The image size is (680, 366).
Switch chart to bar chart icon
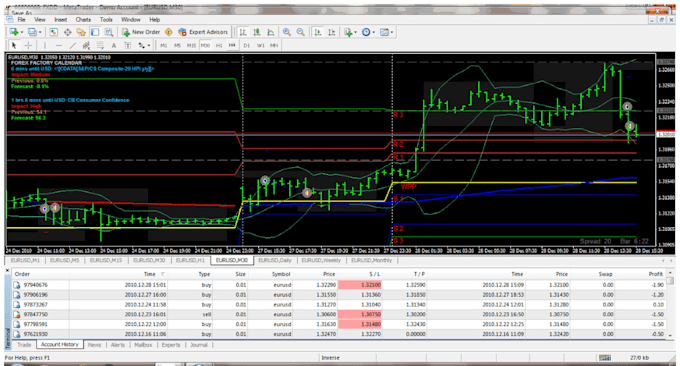coord(243,32)
